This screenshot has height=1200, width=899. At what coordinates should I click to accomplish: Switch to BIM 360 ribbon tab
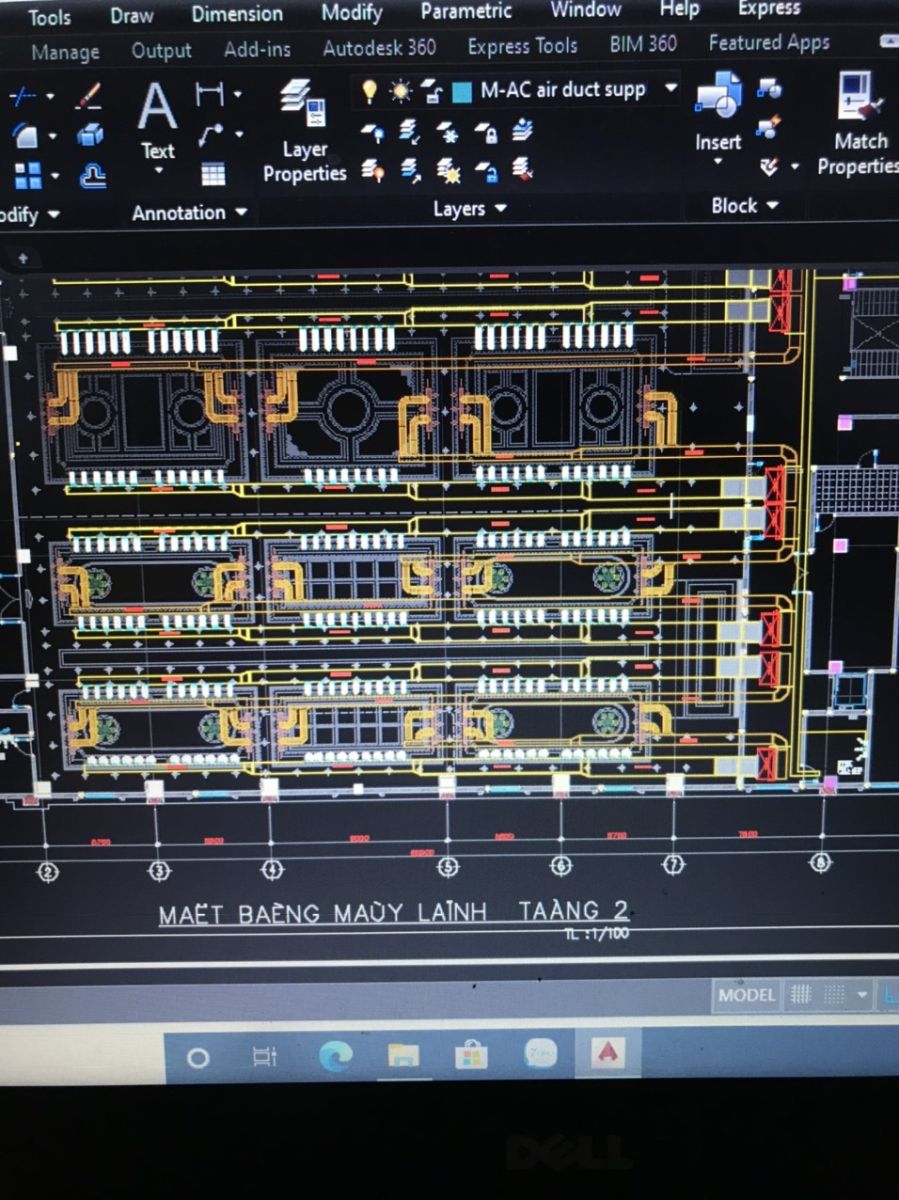click(x=643, y=45)
